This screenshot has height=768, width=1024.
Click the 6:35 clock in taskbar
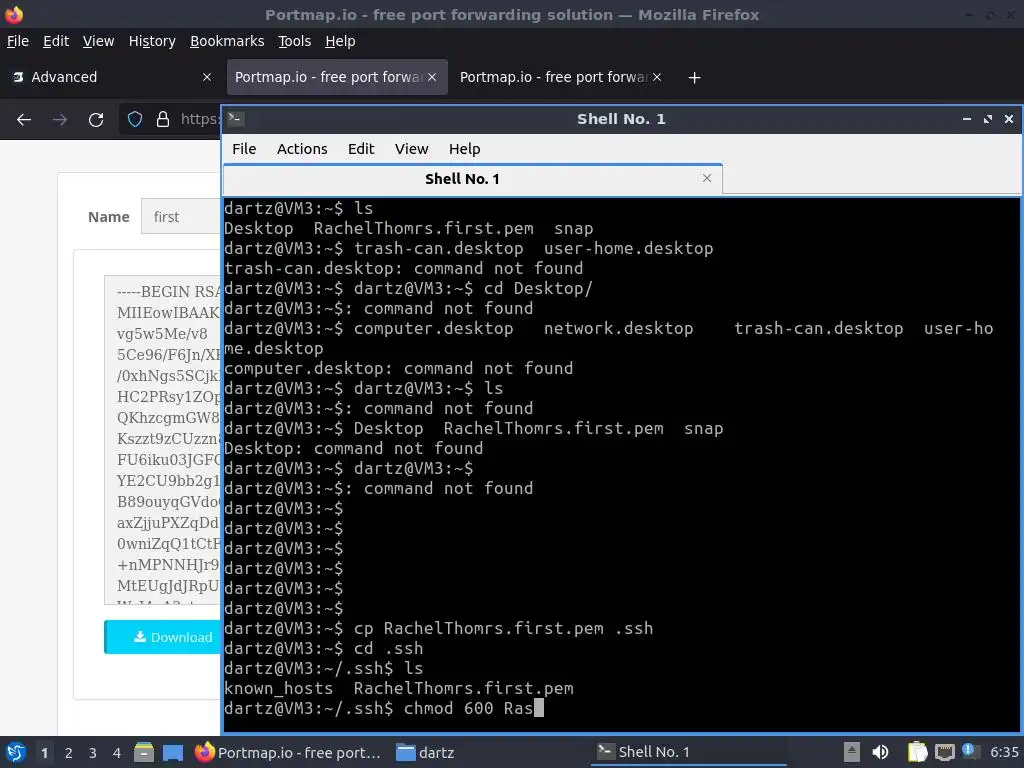click(x=1004, y=752)
